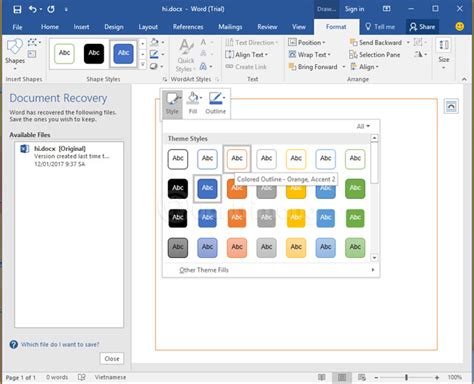Open 'Which file do I want to save?' link
The height and width of the screenshot is (384, 474).
[60, 344]
